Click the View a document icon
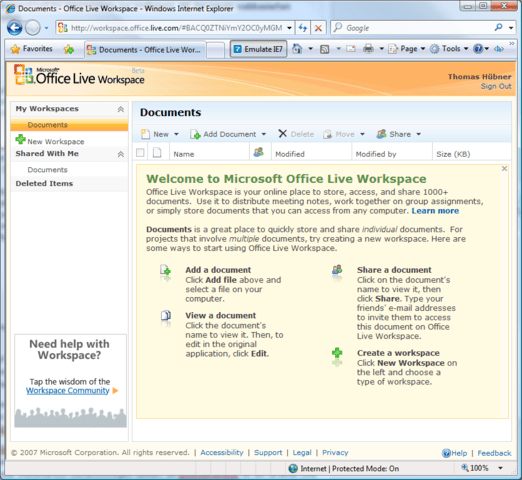 (166, 315)
